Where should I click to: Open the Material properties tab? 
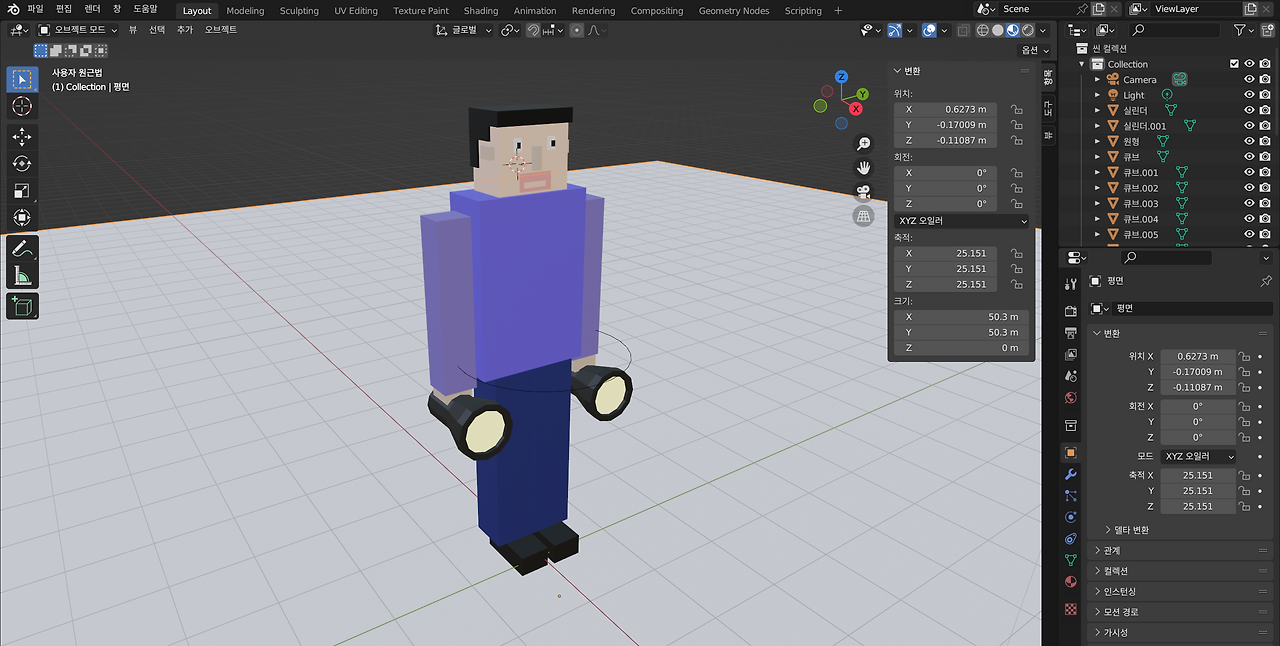(1071, 582)
